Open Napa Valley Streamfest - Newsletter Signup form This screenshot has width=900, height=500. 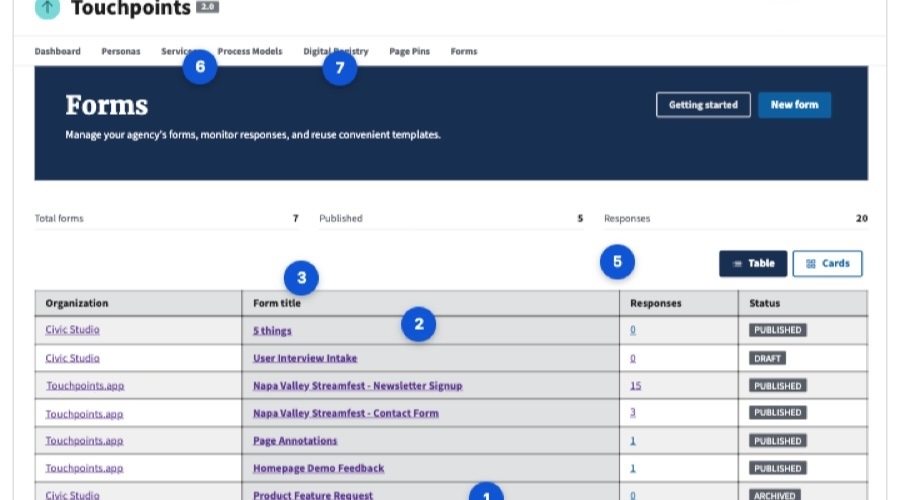click(357, 385)
